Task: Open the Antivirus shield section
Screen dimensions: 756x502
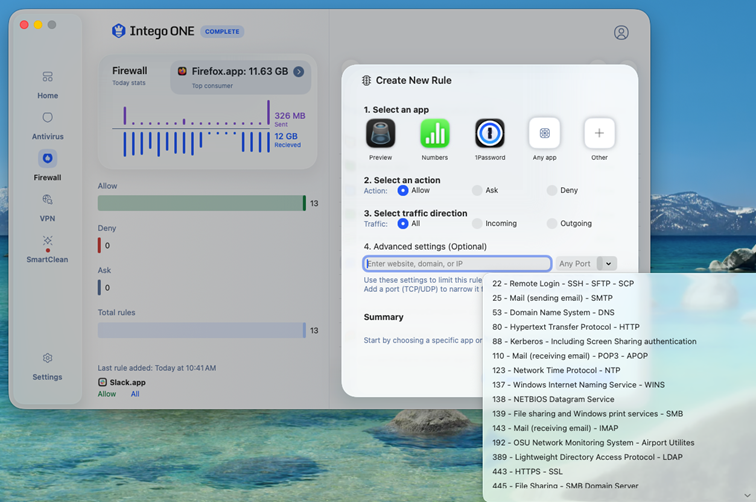Action: (x=47, y=125)
